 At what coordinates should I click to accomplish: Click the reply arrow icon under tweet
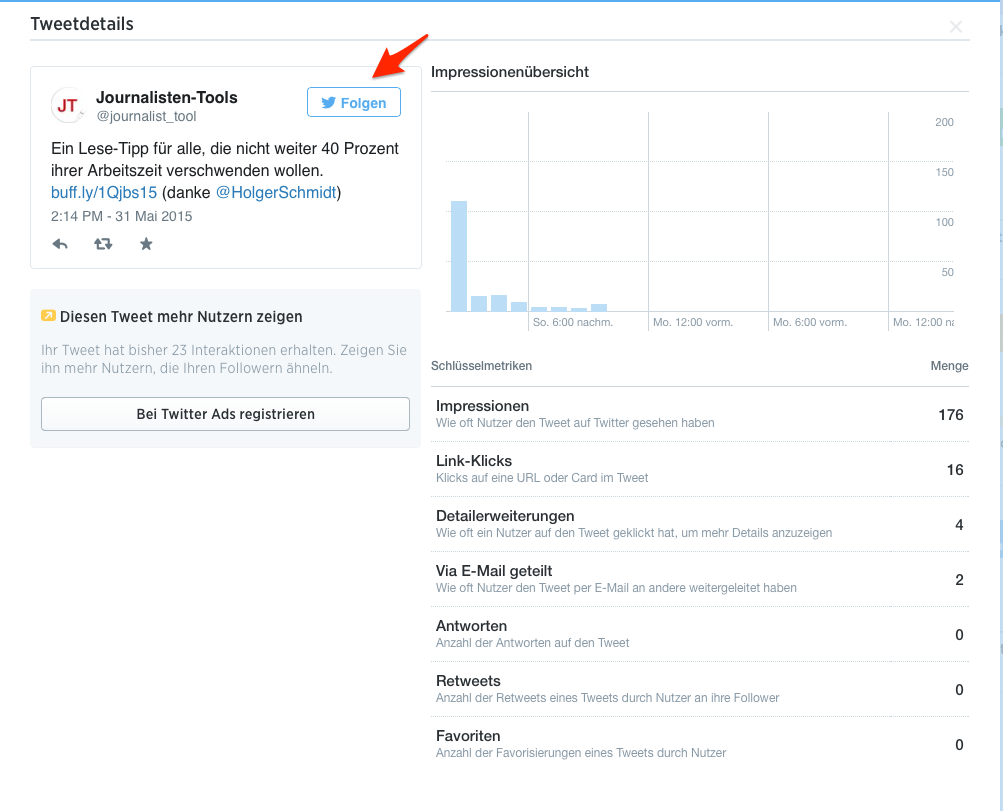coord(60,244)
